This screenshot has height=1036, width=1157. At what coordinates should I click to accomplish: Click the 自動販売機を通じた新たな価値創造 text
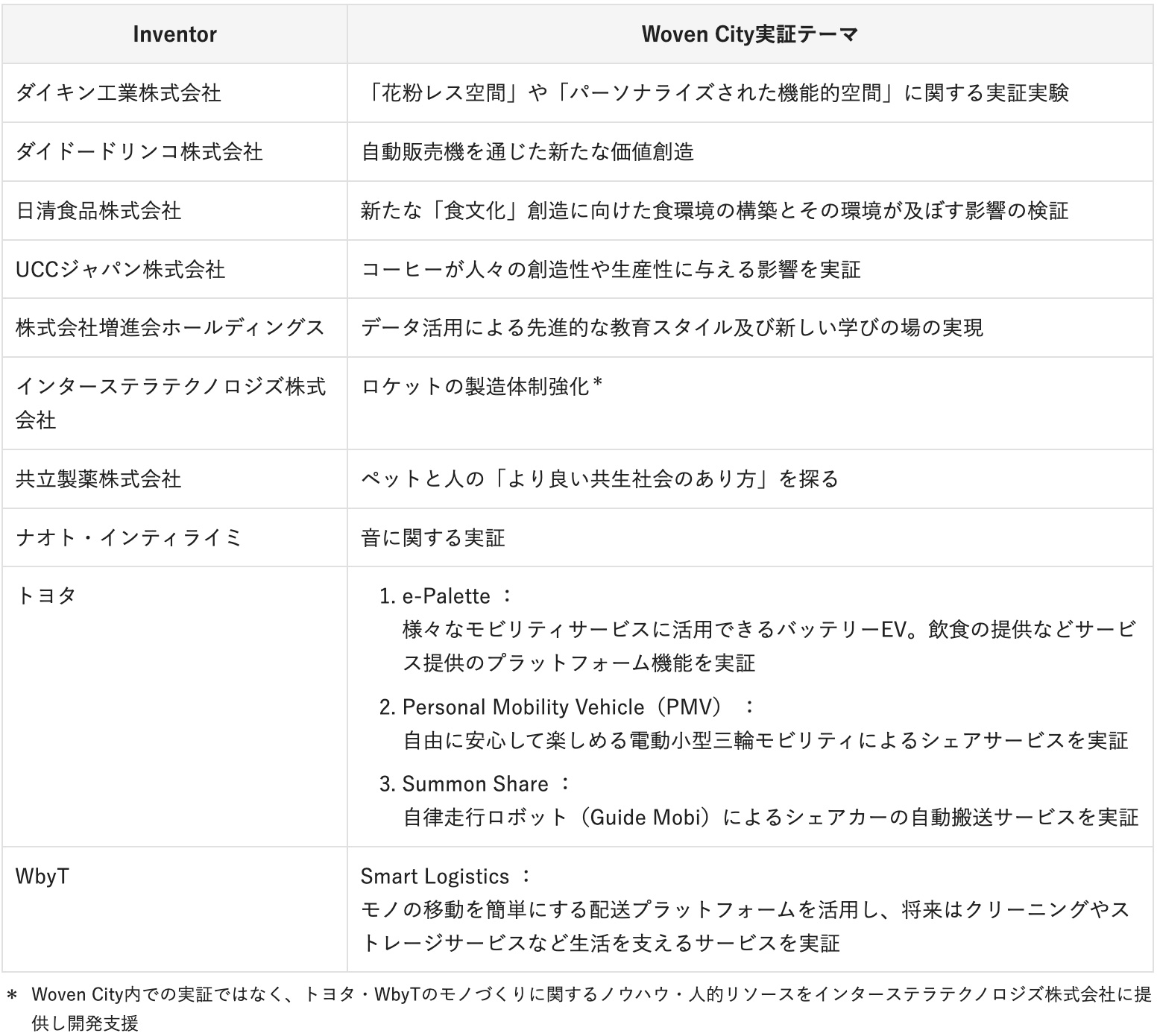528,151
